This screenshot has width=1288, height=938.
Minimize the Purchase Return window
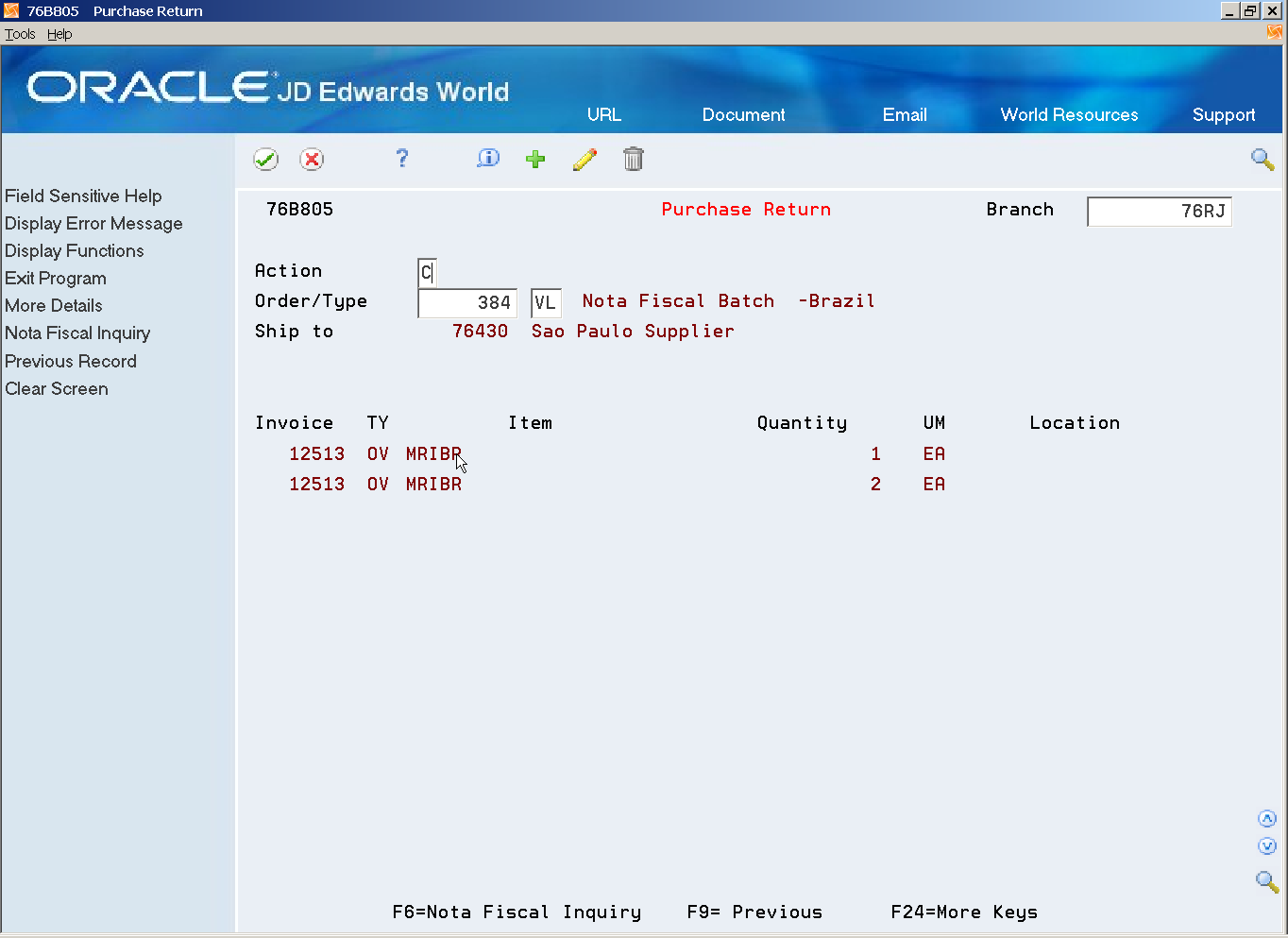click(x=1229, y=11)
